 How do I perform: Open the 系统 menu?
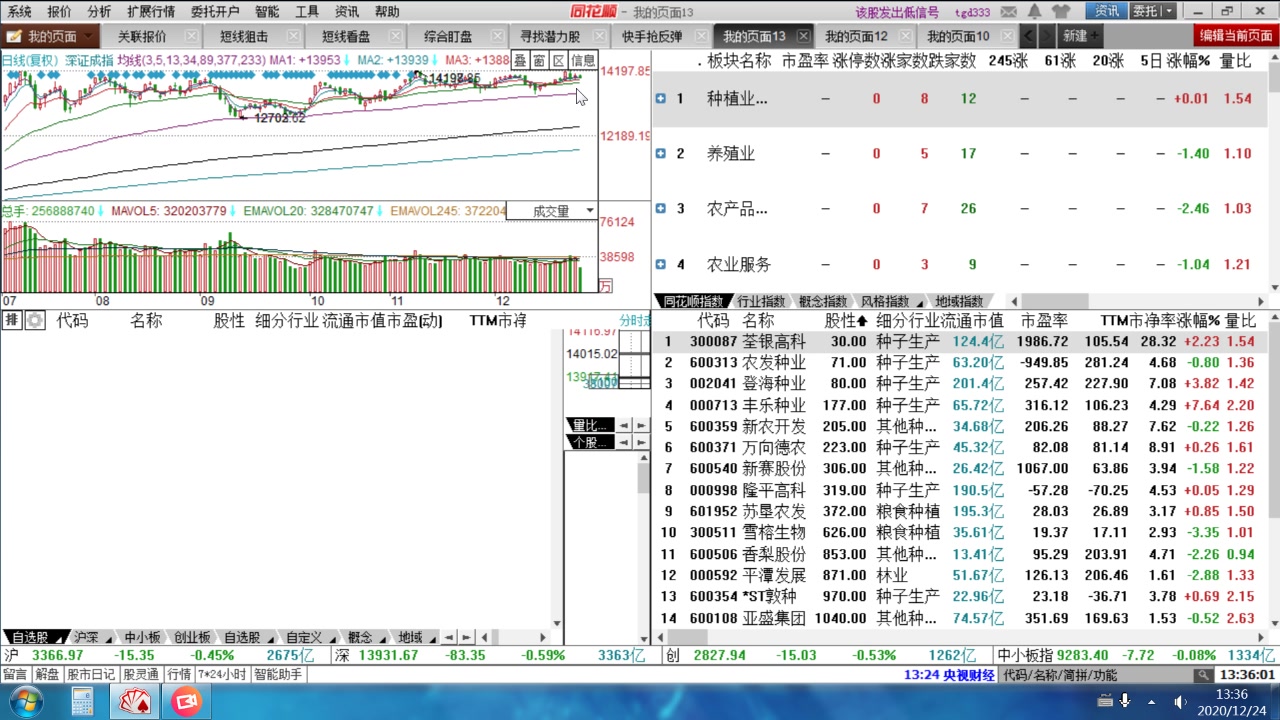pos(20,11)
